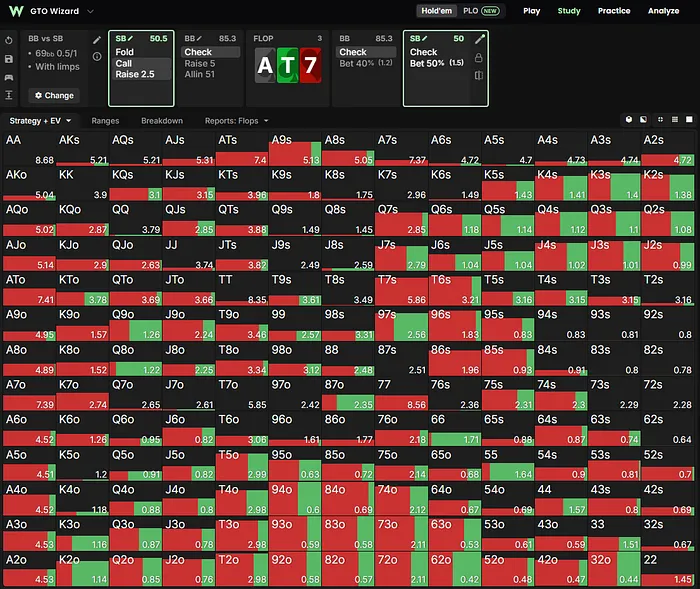The height and width of the screenshot is (589, 700).
Task: Click the Change button
Action: [54, 95]
